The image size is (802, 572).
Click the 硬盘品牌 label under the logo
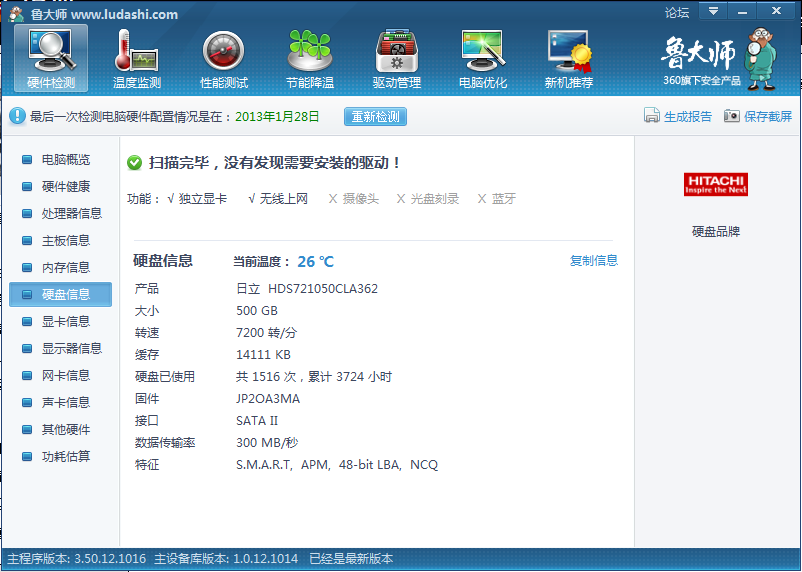[x=716, y=231]
